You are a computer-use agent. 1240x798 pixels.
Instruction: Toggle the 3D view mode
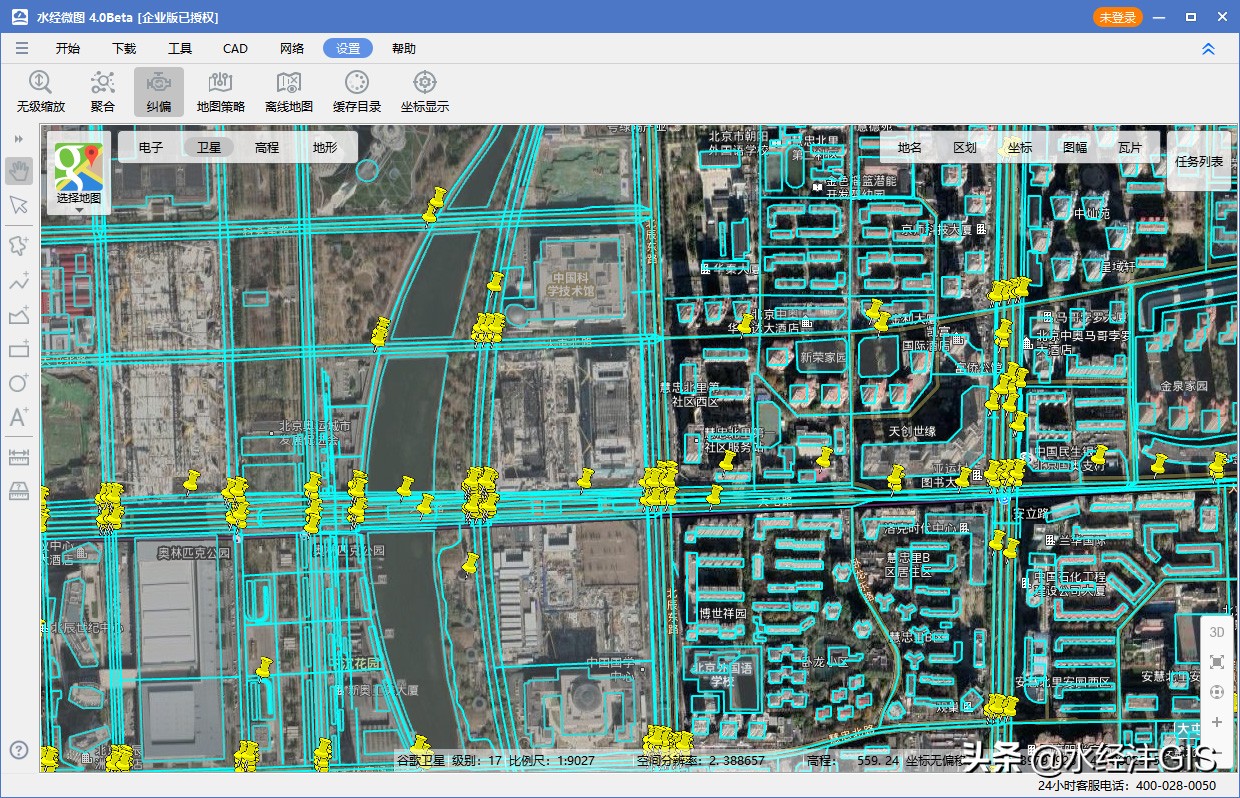point(1216,632)
